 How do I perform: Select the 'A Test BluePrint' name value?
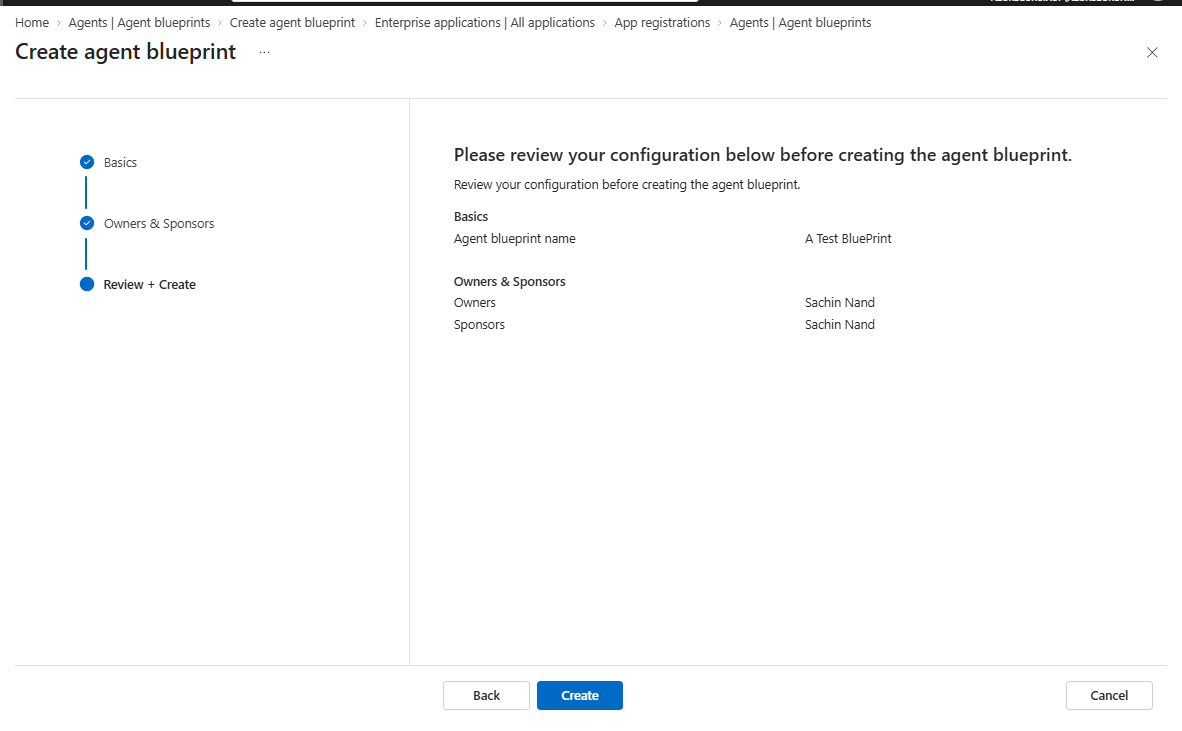point(848,239)
